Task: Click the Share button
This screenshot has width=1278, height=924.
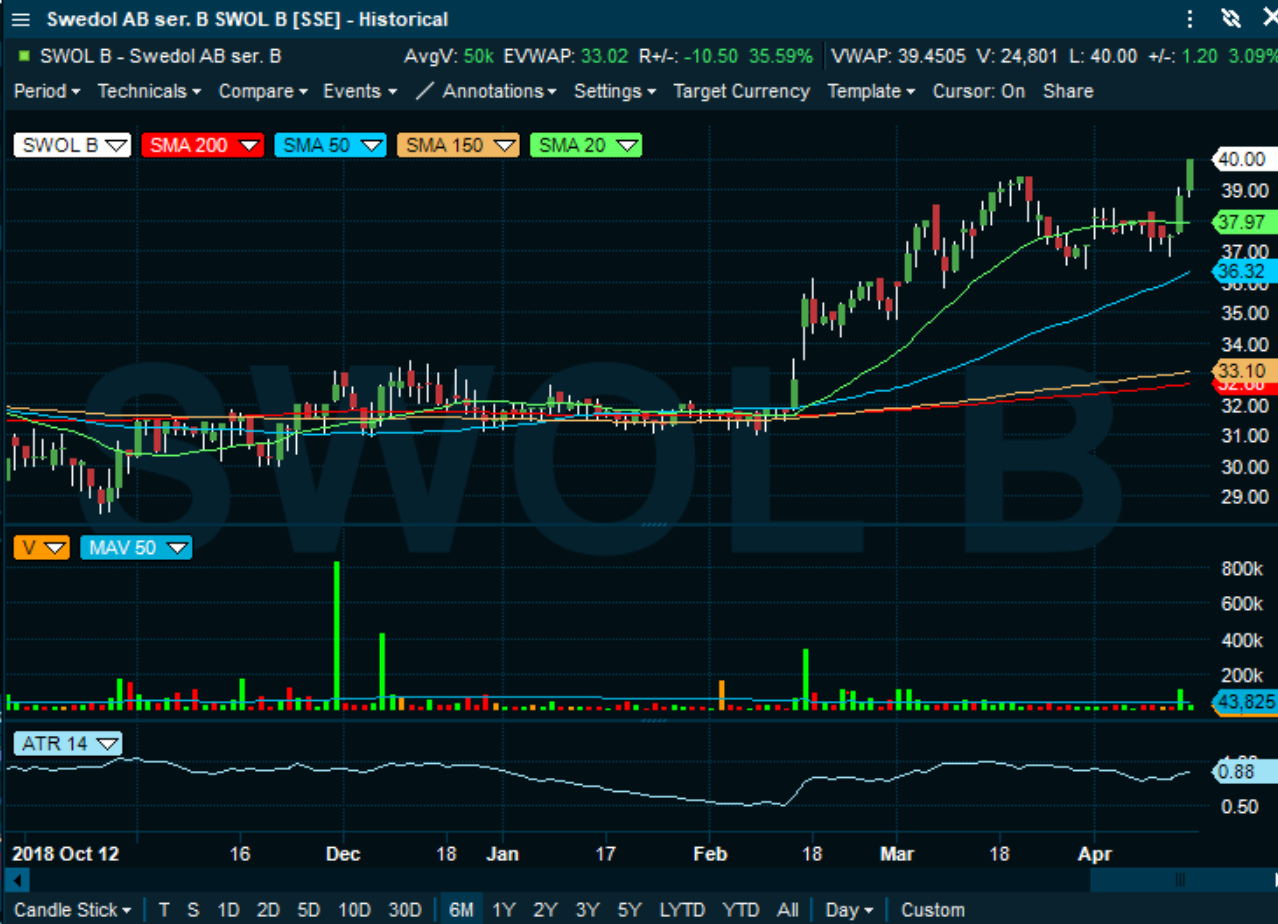Action: [x=1068, y=91]
